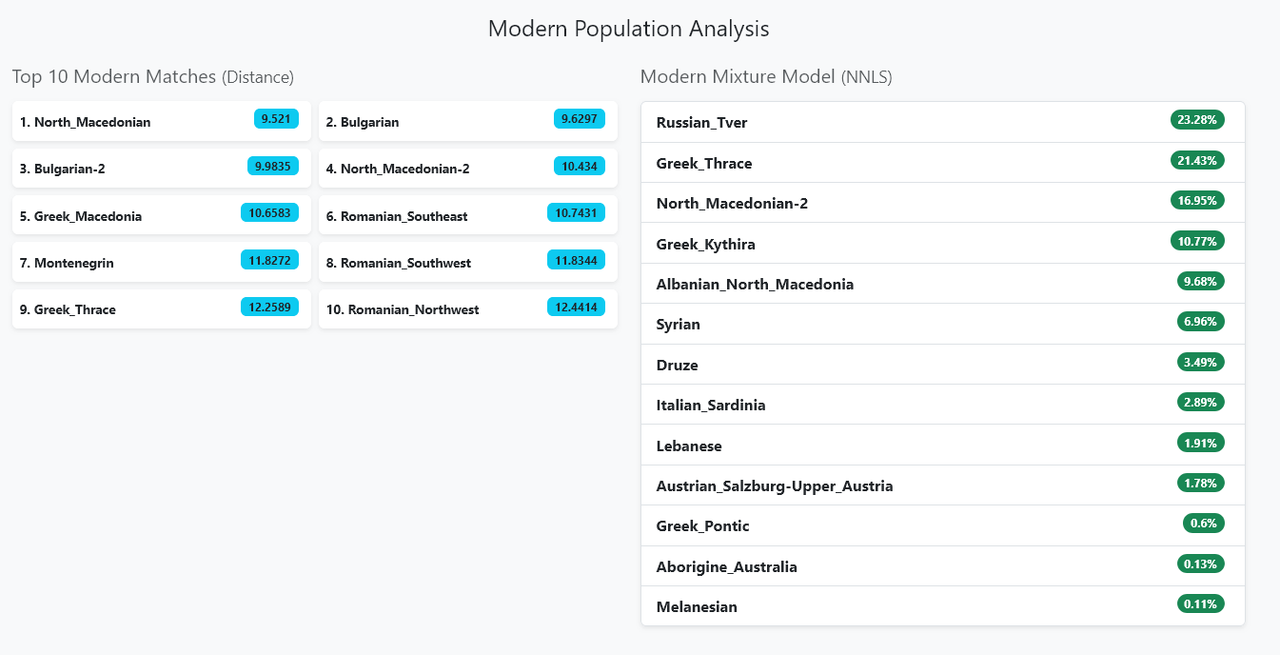Click the 9.521 distance badge
The image size is (1280, 655).
(x=276, y=119)
